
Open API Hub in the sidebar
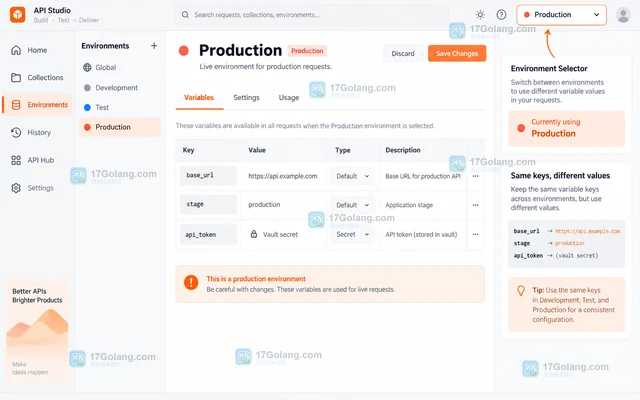(33, 160)
